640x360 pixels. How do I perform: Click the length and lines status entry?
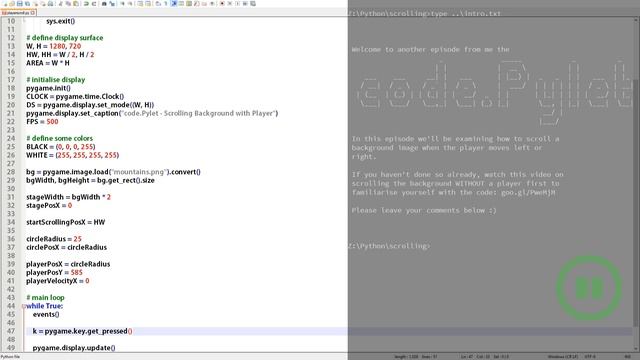[416, 357]
